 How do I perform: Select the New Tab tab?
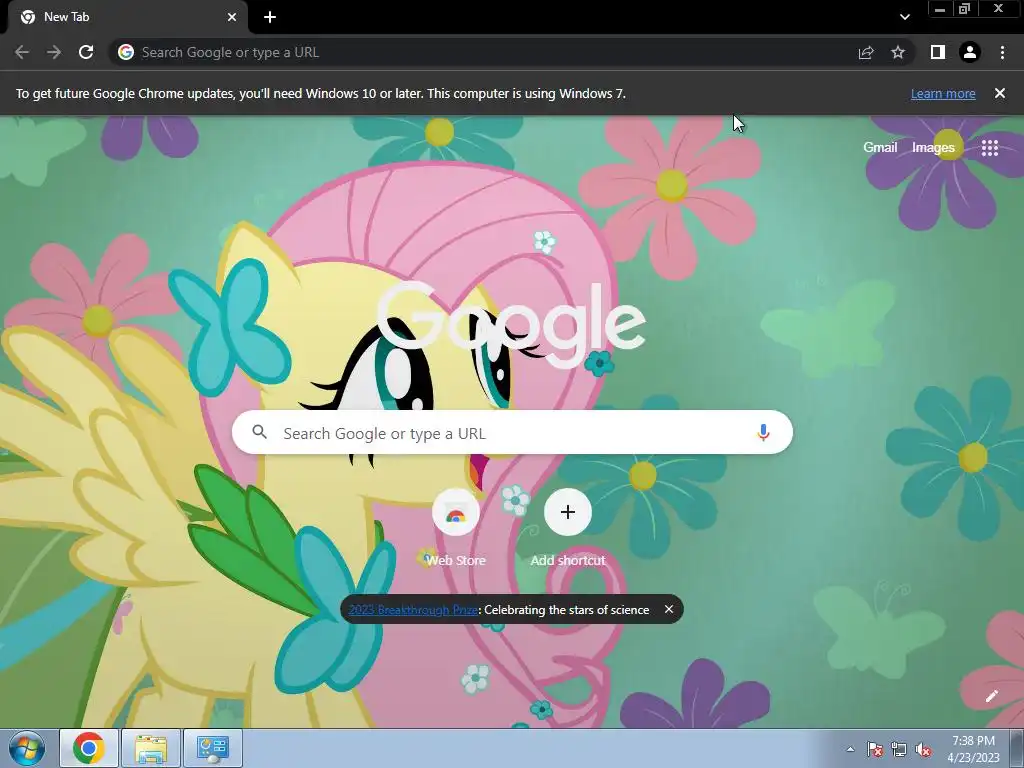128,17
